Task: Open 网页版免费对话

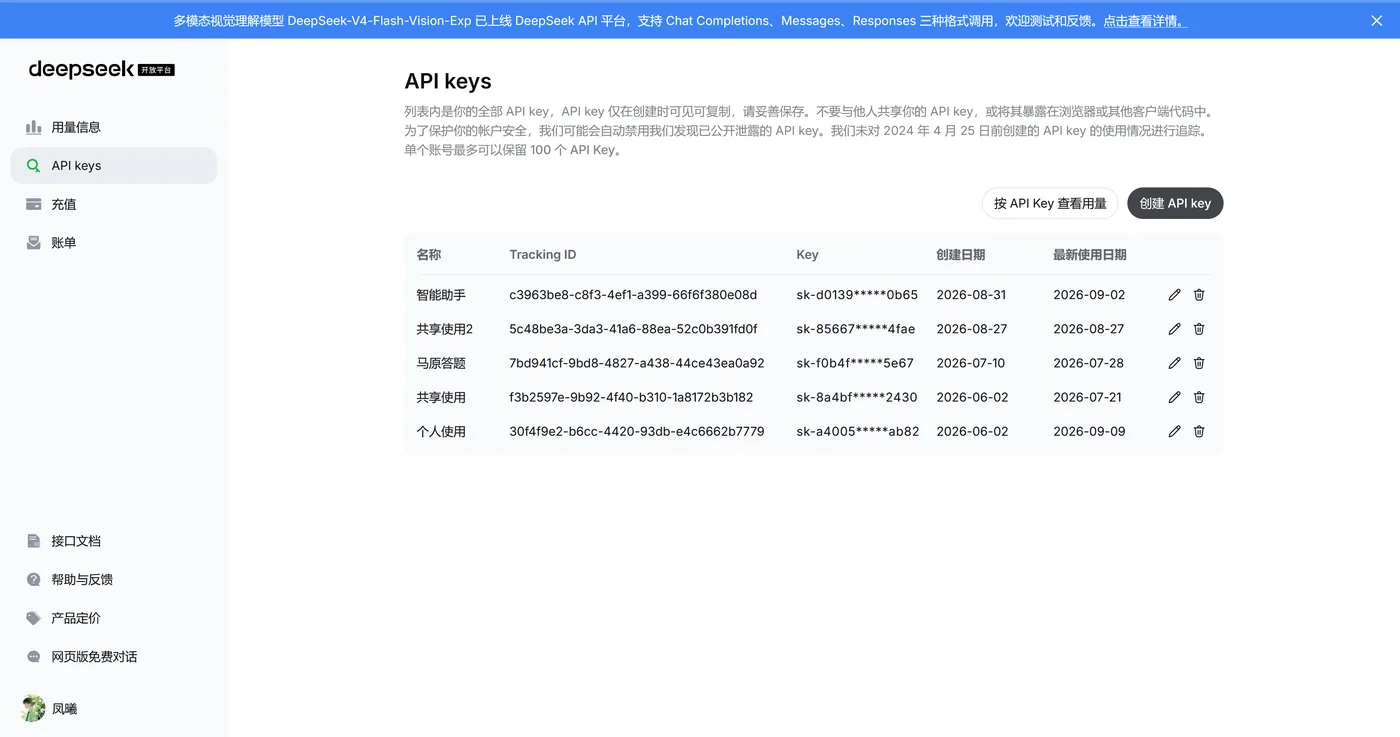Action: click(x=113, y=657)
